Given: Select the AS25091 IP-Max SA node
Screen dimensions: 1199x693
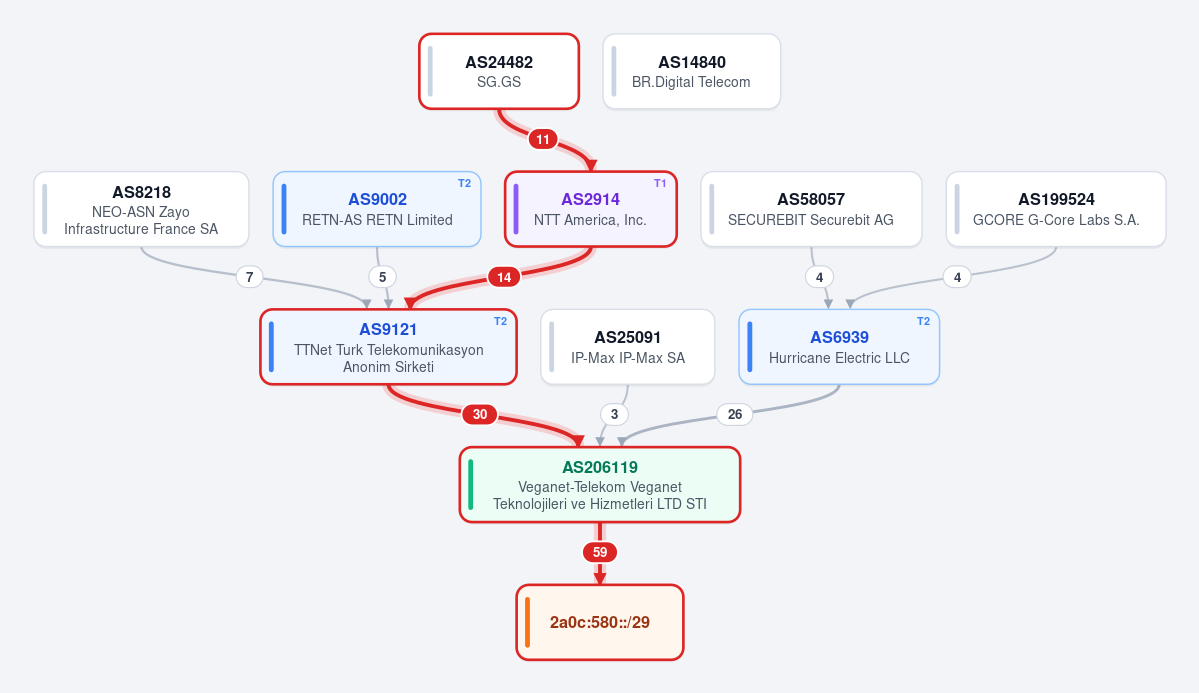Looking at the screenshot, I should [628, 346].
